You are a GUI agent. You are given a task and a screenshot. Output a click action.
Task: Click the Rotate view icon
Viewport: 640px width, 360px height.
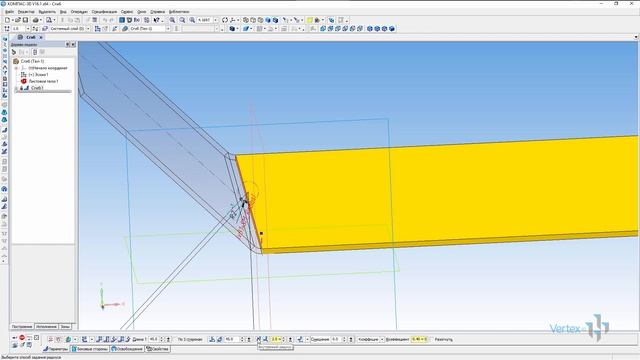(x=225, y=20)
